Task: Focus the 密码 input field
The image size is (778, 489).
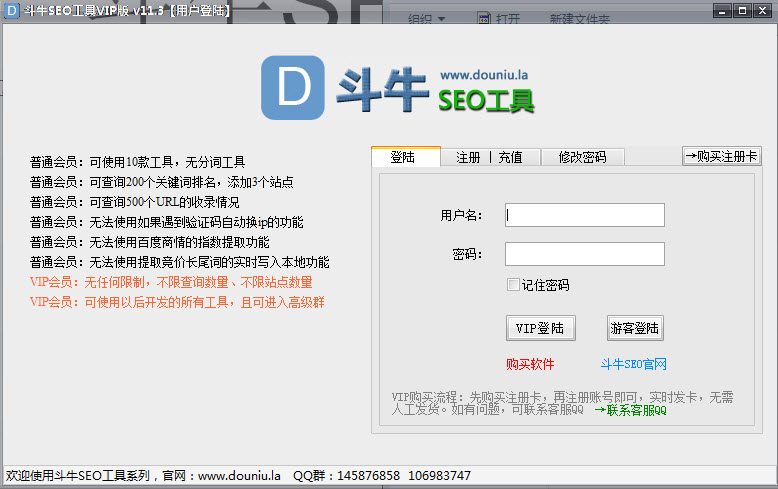Action: point(584,254)
